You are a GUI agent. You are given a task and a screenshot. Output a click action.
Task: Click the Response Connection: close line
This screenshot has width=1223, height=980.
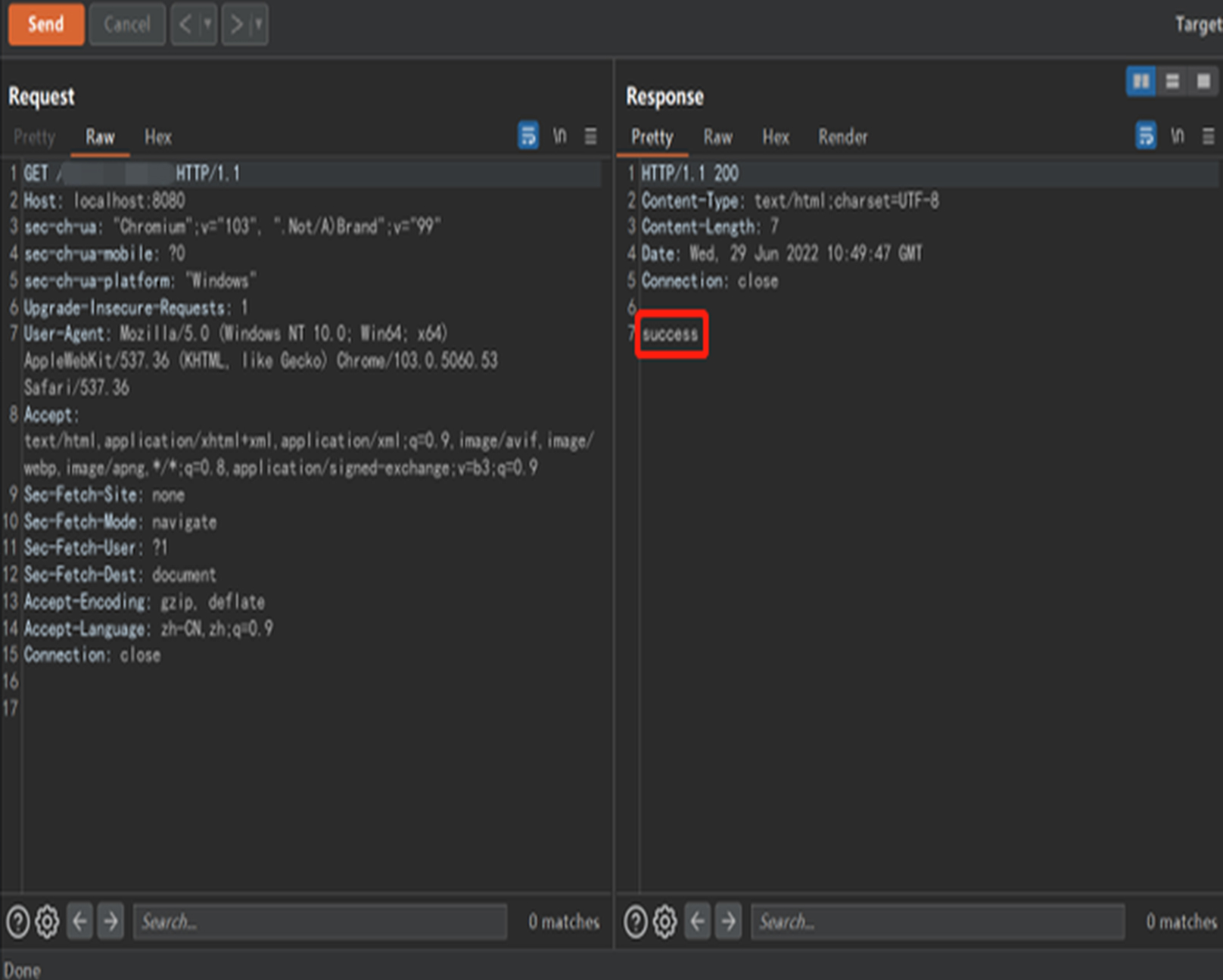(x=710, y=281)
